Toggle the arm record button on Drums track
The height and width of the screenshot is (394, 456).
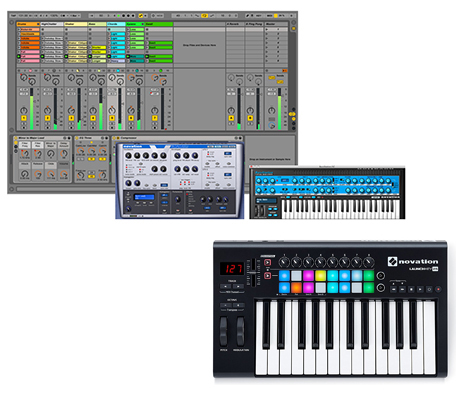coord(24,128)
